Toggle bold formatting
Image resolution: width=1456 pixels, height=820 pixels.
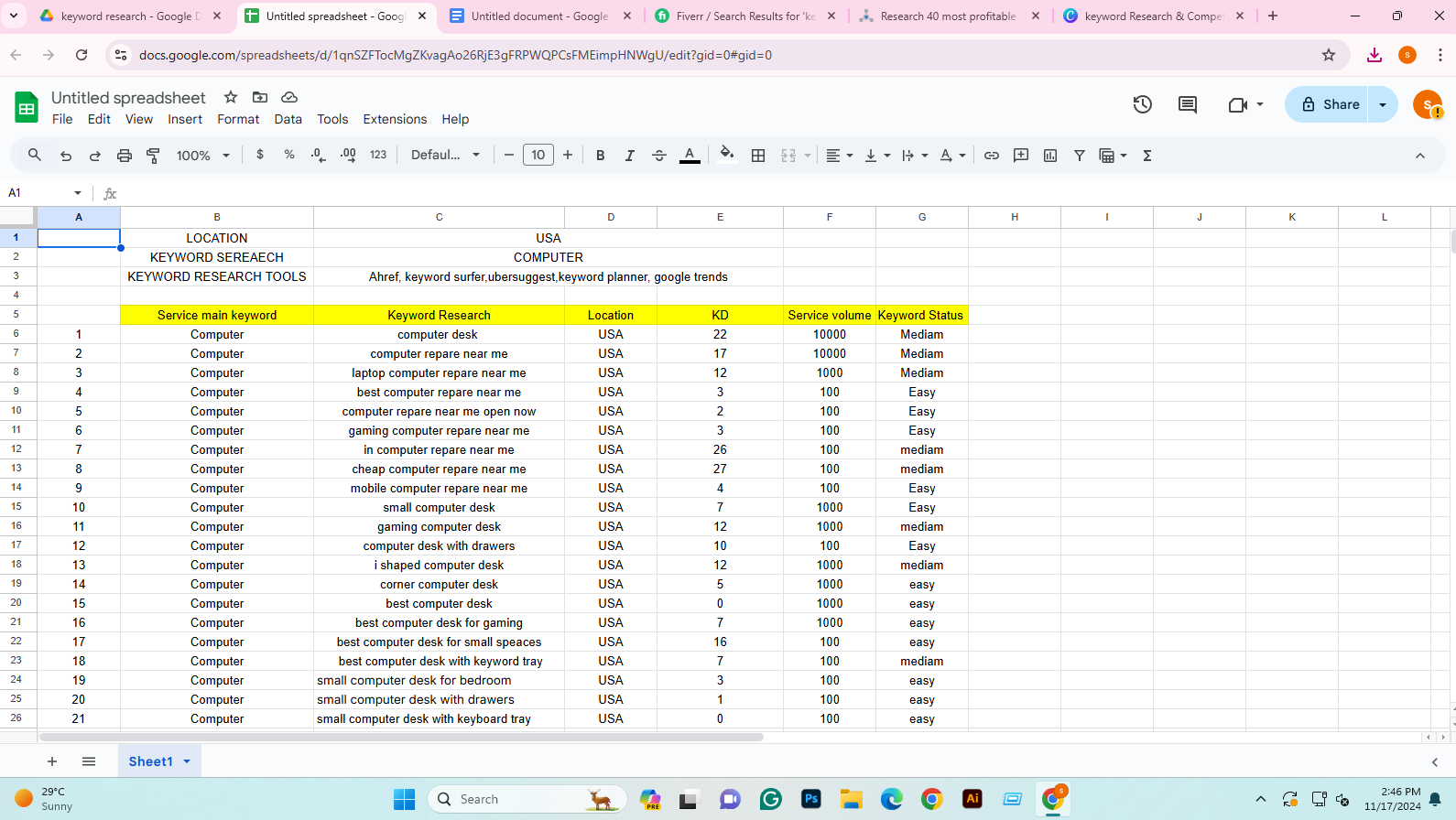point(601,156)
